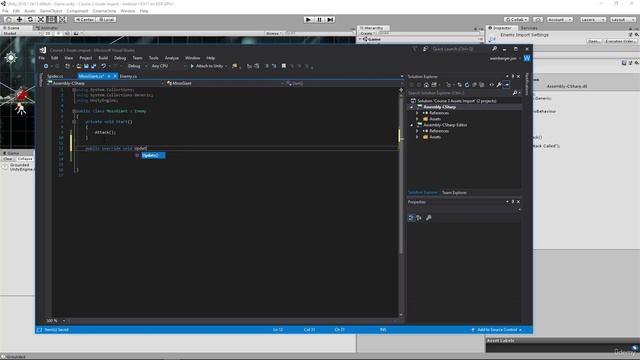Open Unity's Component menu
The height and width of the screenshot is (360, 640).
pyautogui.click(x=77, y=11)
